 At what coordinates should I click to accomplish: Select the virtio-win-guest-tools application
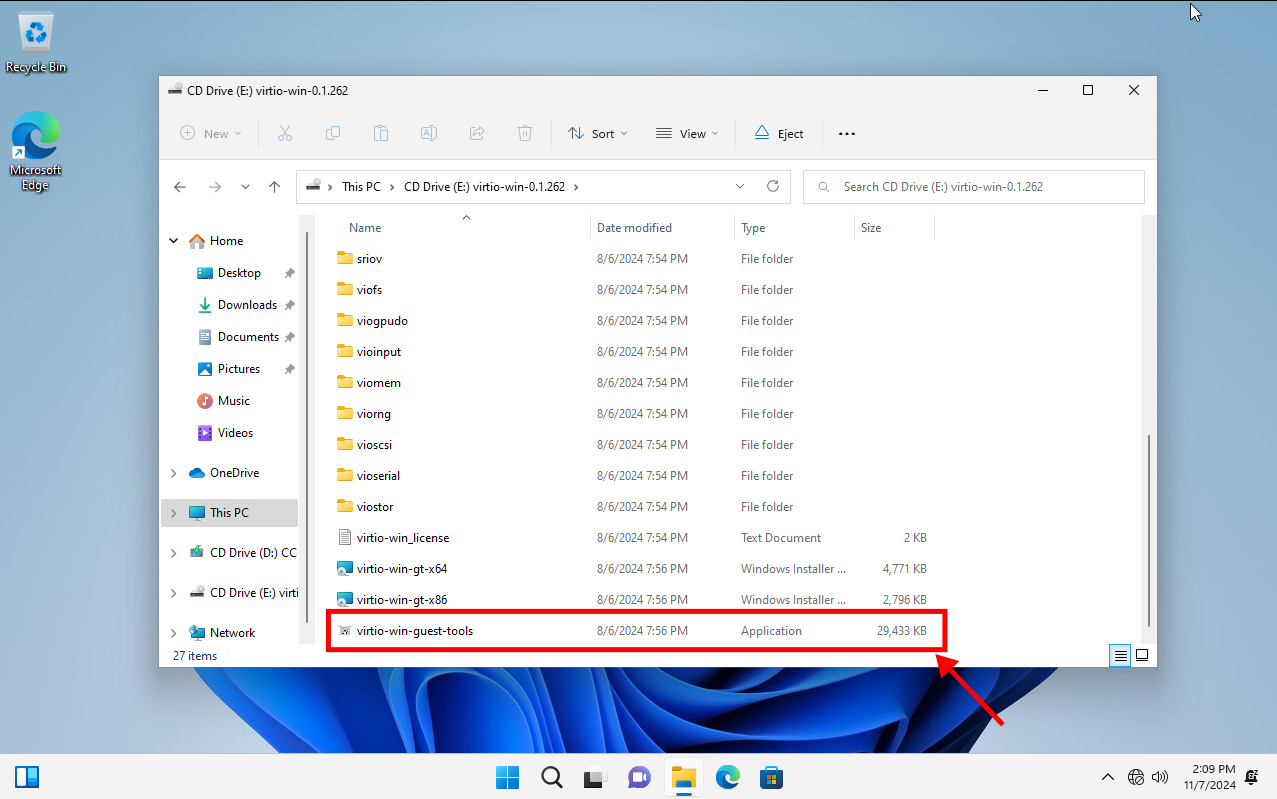tap(636, 631)
